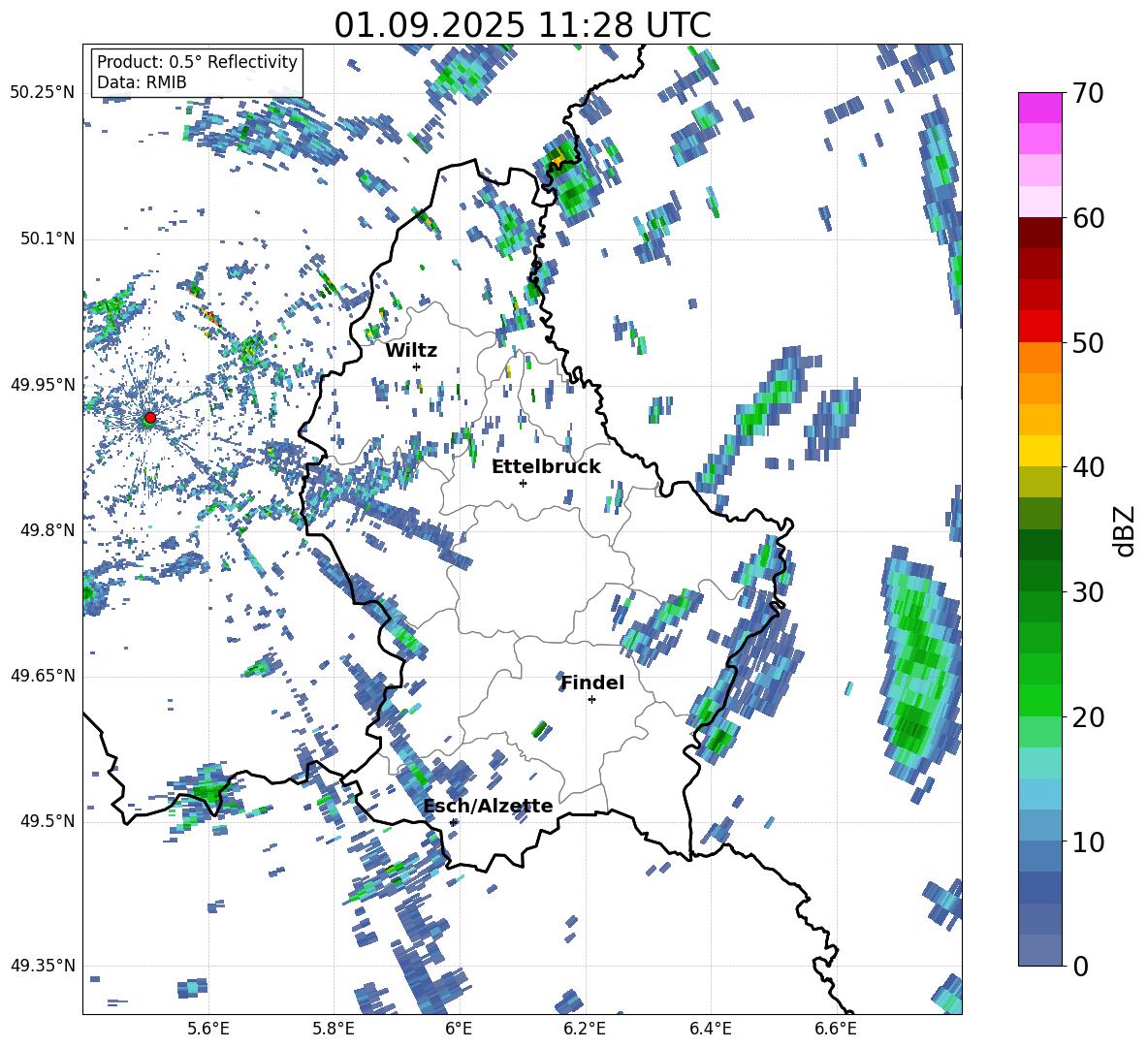Click the 0 tick on colorbar
The image size is (1148, 1048).
1080,966
